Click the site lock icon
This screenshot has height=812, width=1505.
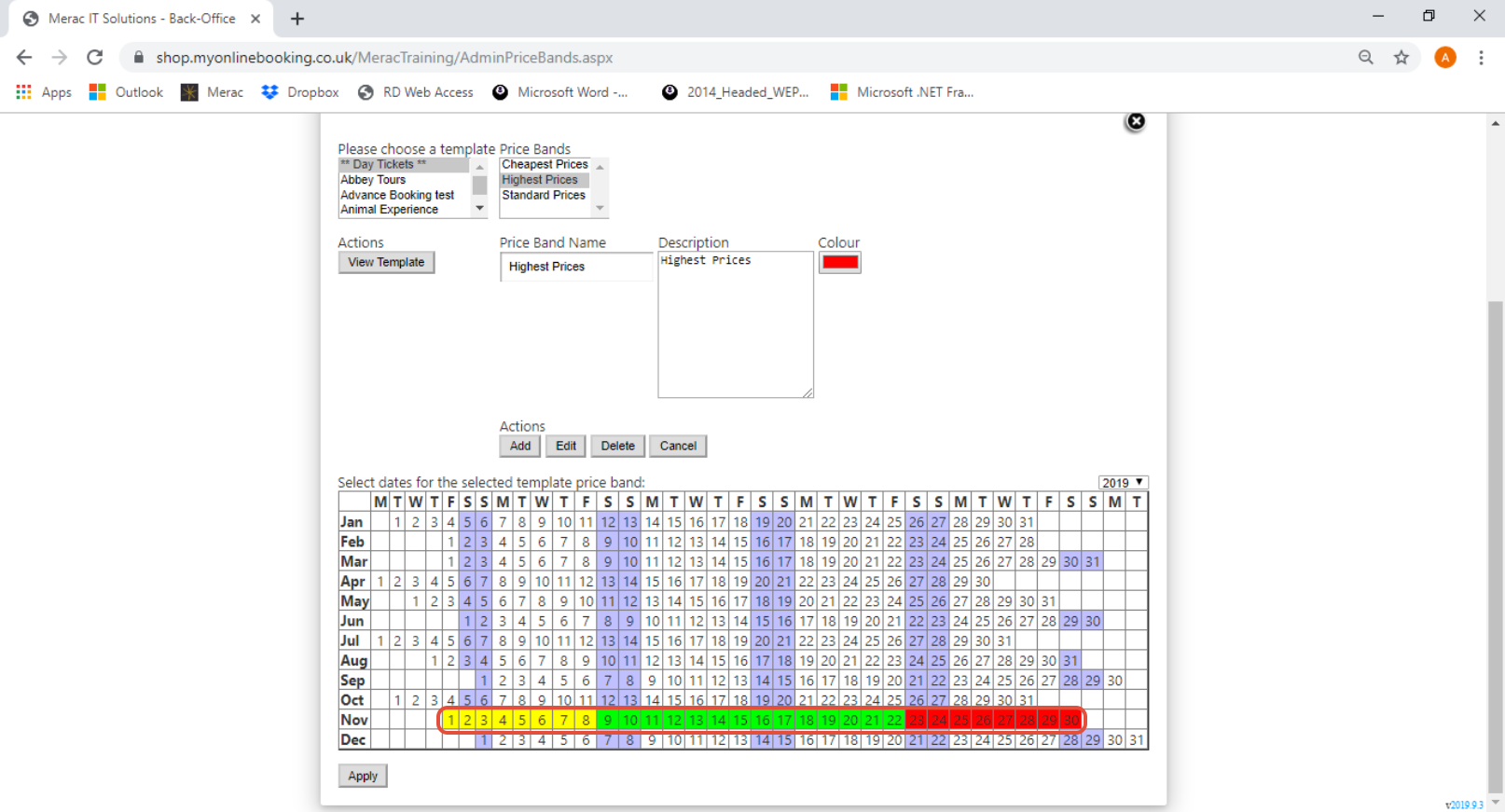click(138, 58)
